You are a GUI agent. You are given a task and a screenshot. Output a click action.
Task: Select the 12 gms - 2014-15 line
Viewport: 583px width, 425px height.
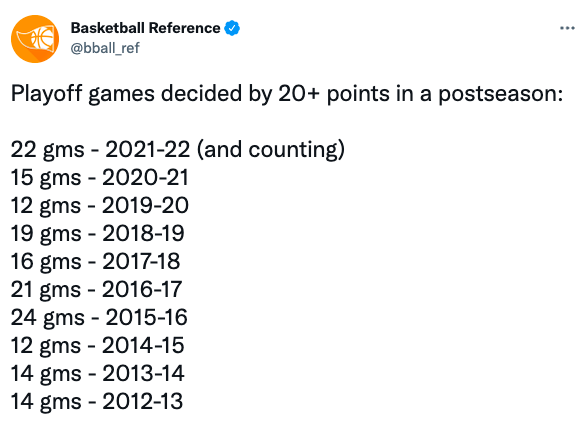click(x=97, y=345)
